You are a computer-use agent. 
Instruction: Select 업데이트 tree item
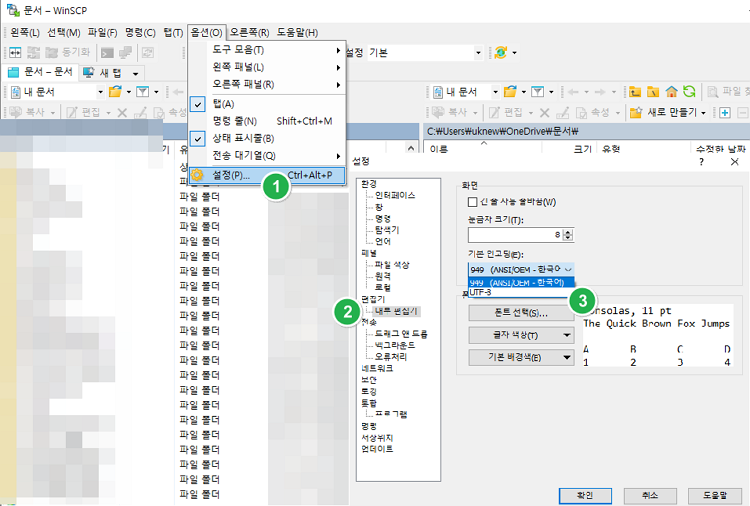[377, 449]
